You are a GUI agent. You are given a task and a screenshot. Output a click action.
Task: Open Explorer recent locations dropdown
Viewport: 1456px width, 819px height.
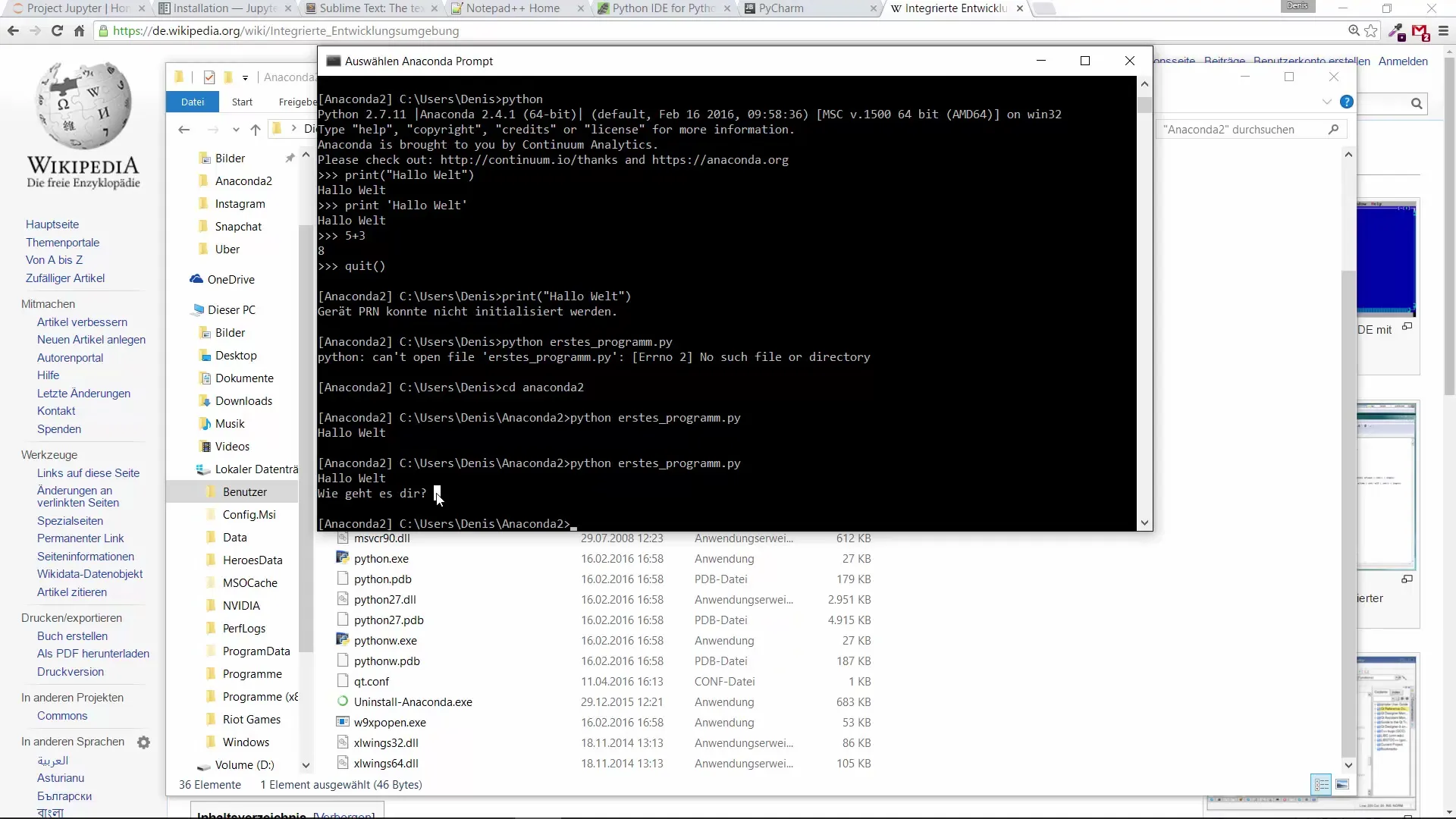[236, 130]
